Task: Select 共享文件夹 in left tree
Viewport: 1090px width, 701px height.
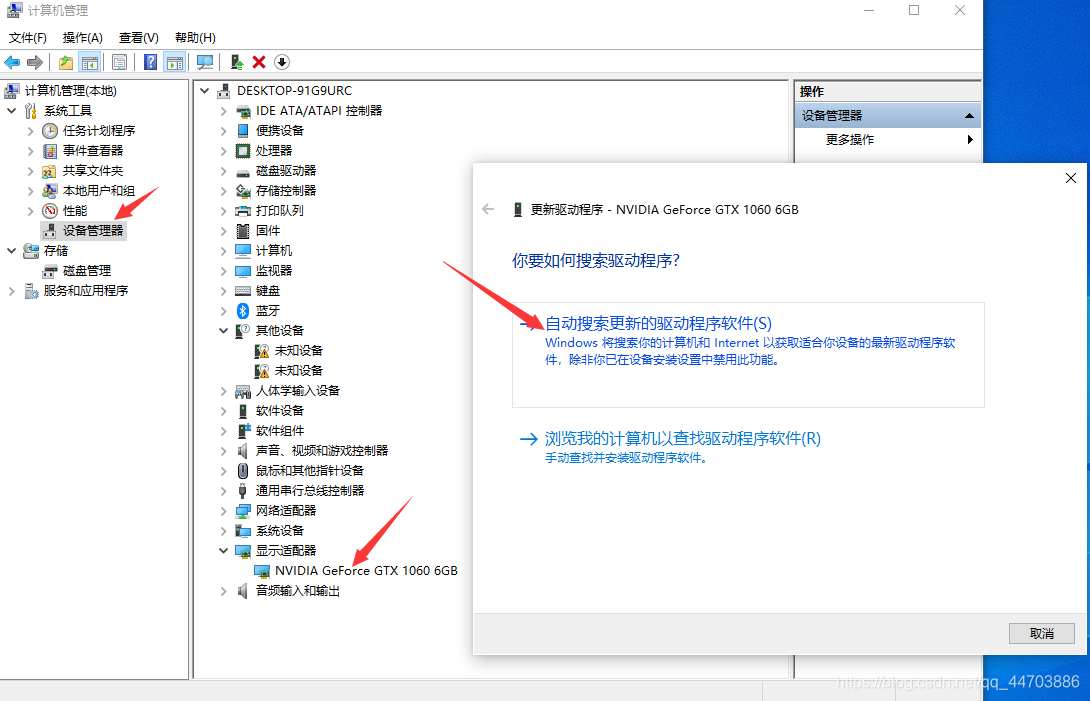Action: (x=92, y=171)
